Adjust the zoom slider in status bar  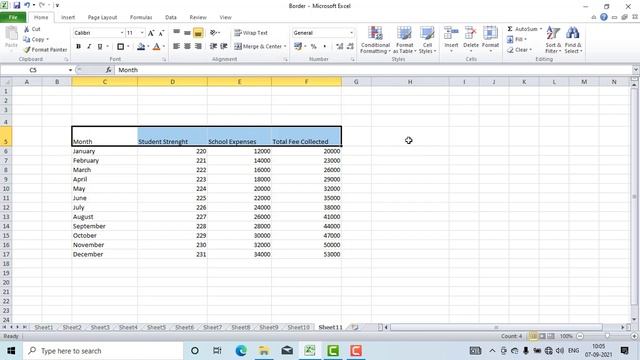pyautogui.click(x=607, y=336)
